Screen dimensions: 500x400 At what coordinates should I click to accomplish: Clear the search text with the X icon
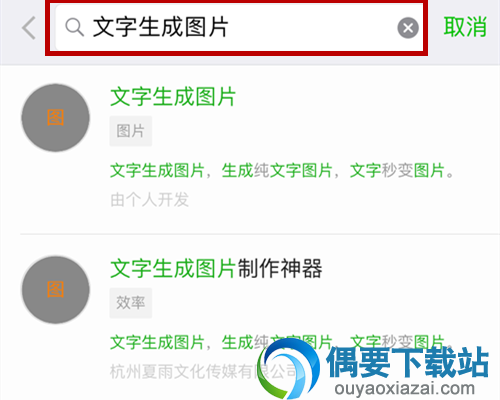click(408, 28)
